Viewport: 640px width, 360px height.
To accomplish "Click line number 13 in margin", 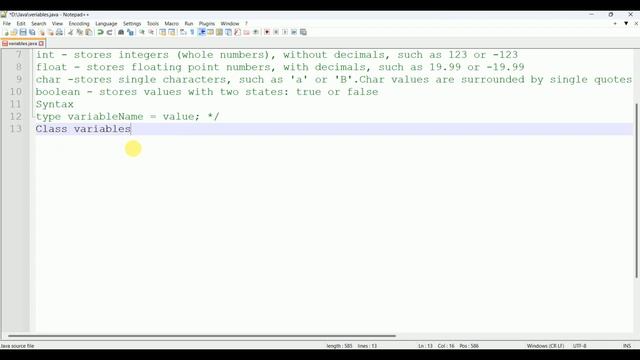I will coord(16,129).
